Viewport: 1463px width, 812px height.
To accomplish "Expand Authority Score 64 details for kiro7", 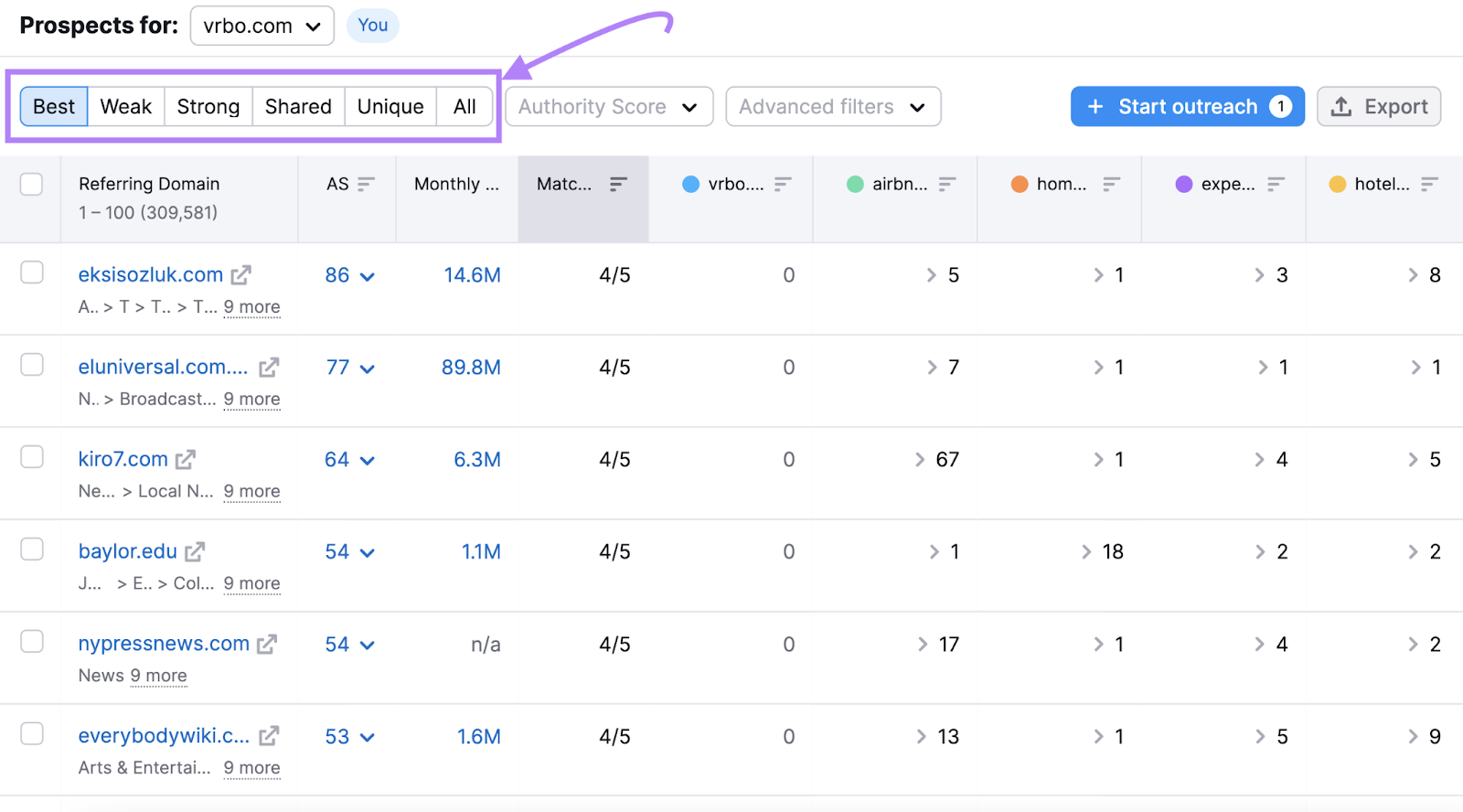I will 368,461.
